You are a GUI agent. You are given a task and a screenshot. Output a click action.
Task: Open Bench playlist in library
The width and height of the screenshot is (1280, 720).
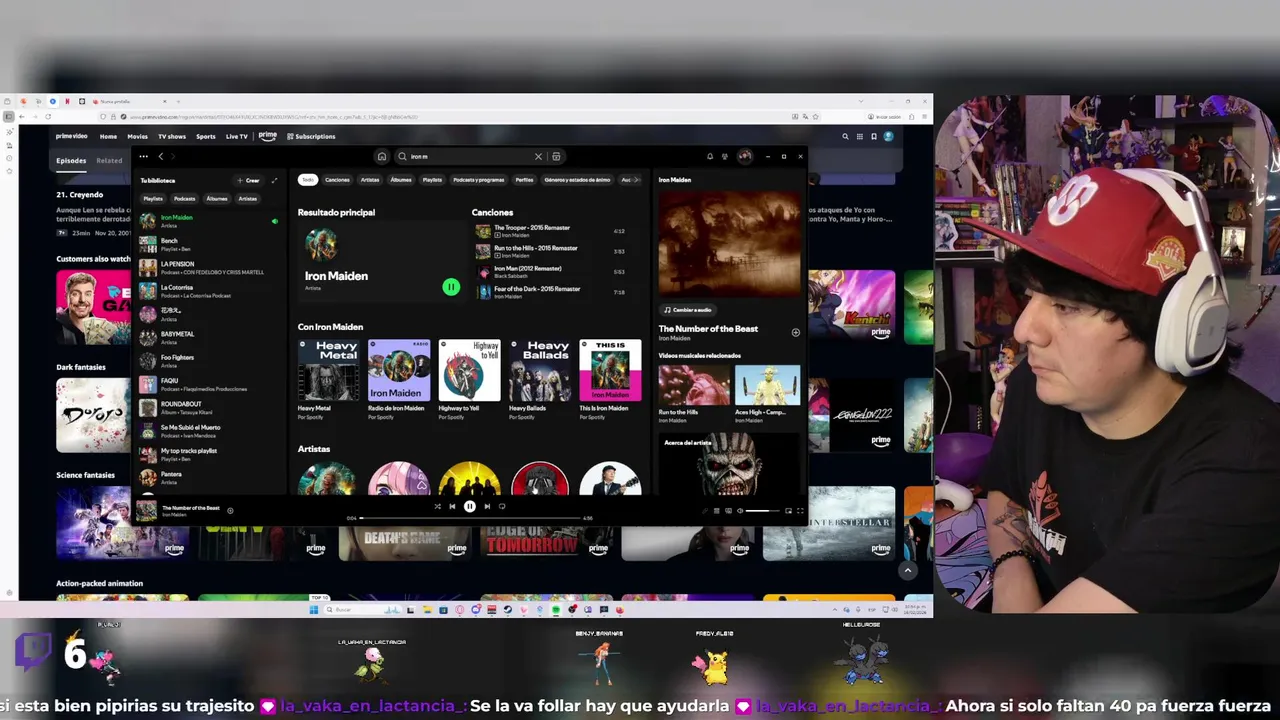point(208,244)
